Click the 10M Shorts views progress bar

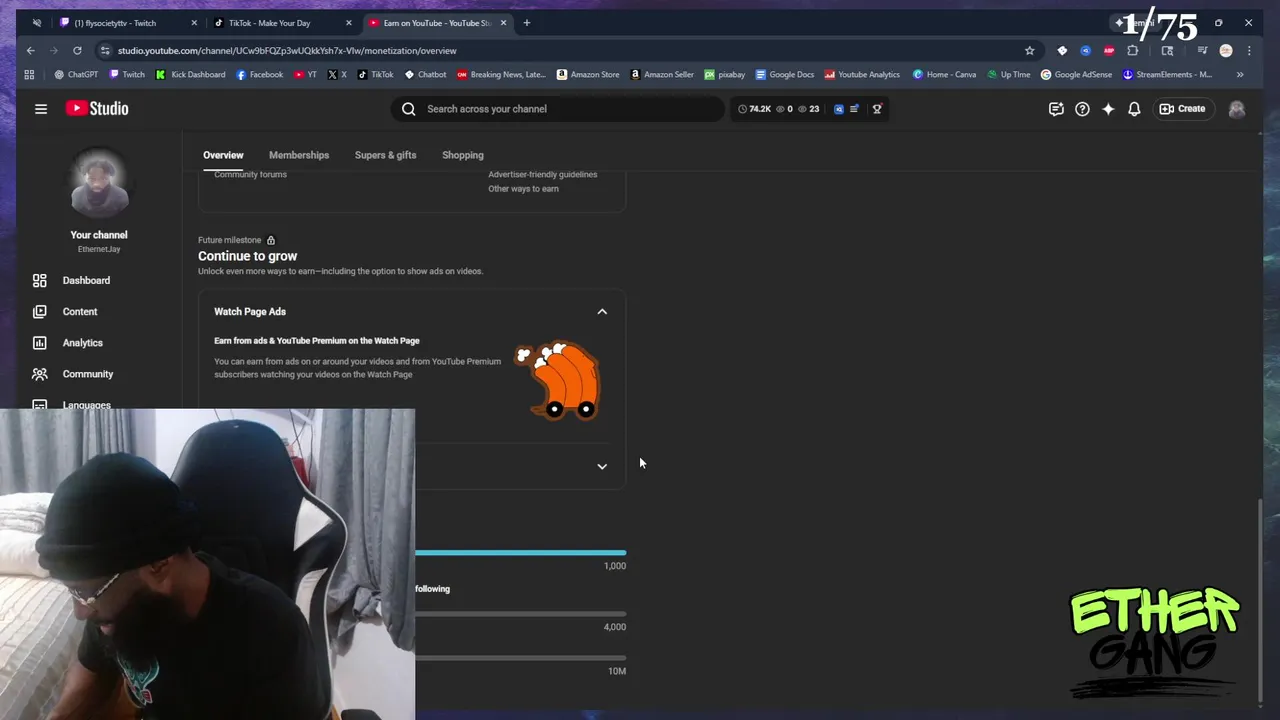(x=521, y=658)
